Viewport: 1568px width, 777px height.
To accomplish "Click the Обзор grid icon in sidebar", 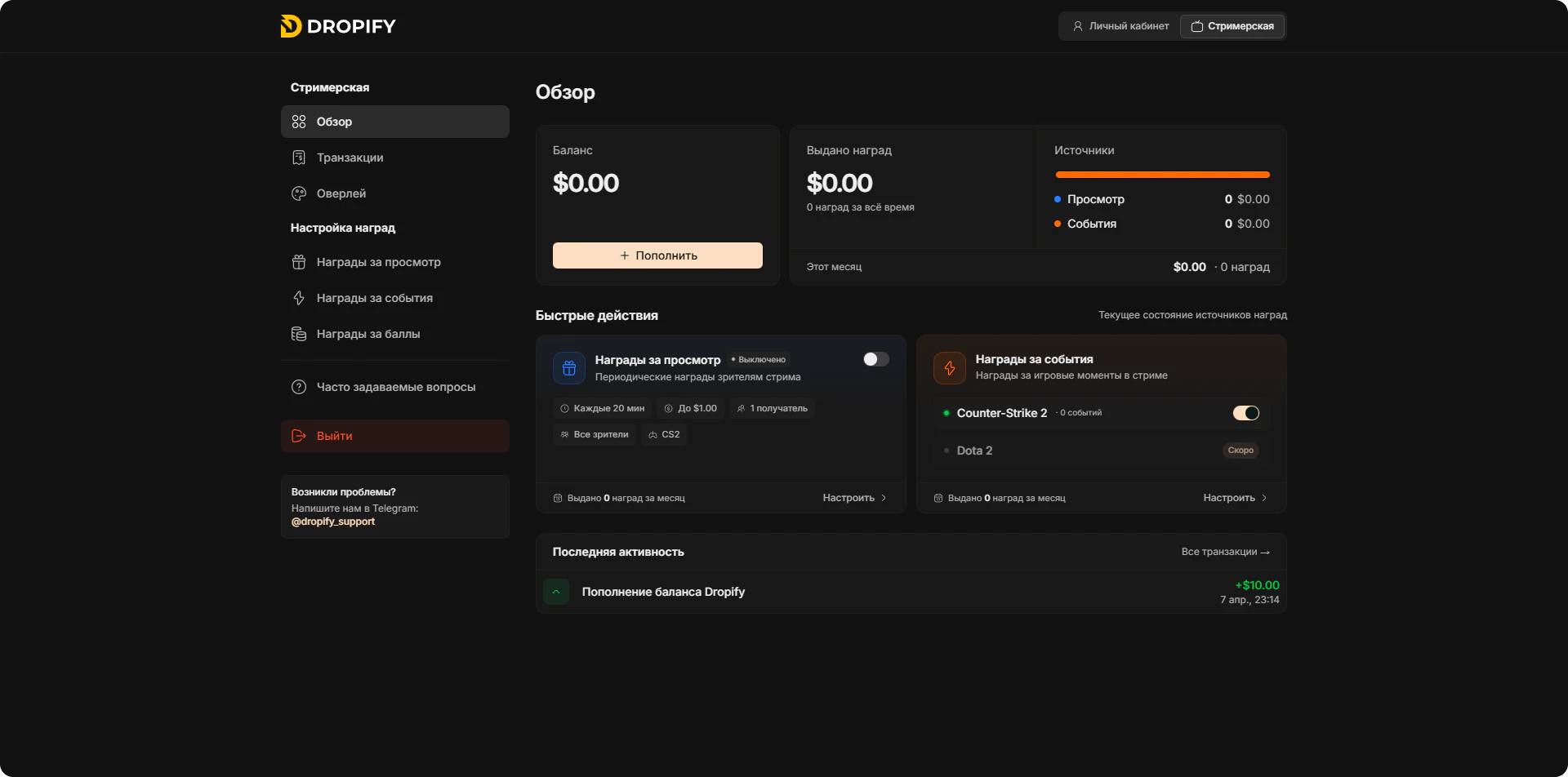I will click(299, 122).
